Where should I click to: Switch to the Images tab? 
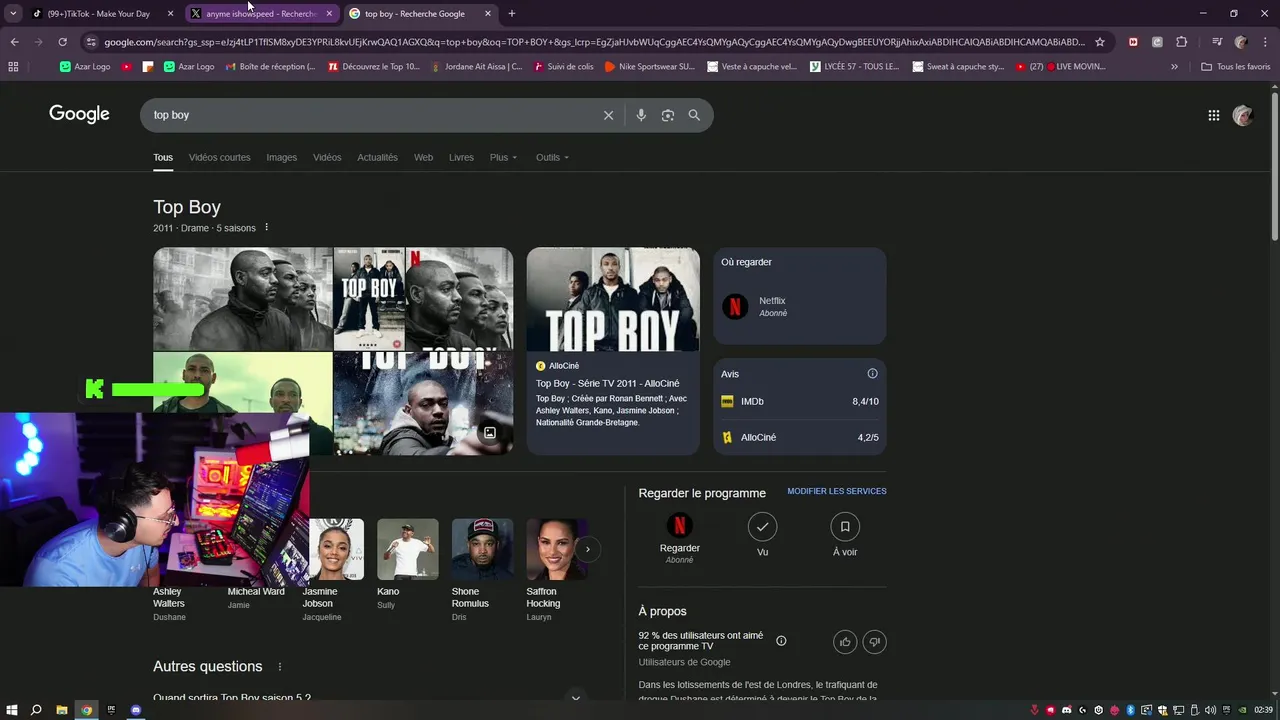pos(281,157)
